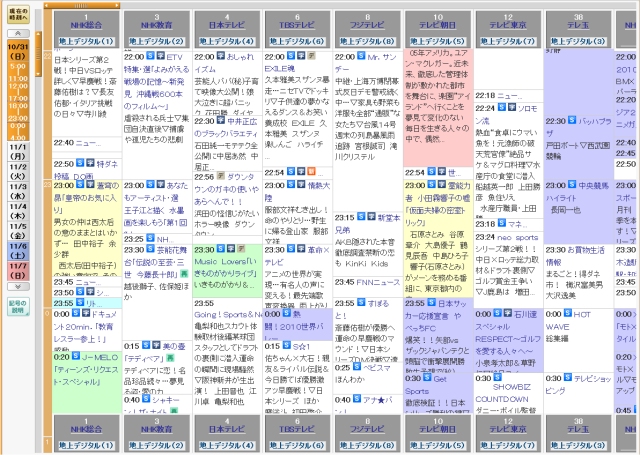Click 地上デジタル(3) under テレ玉 header above listings

click(578, 41)
